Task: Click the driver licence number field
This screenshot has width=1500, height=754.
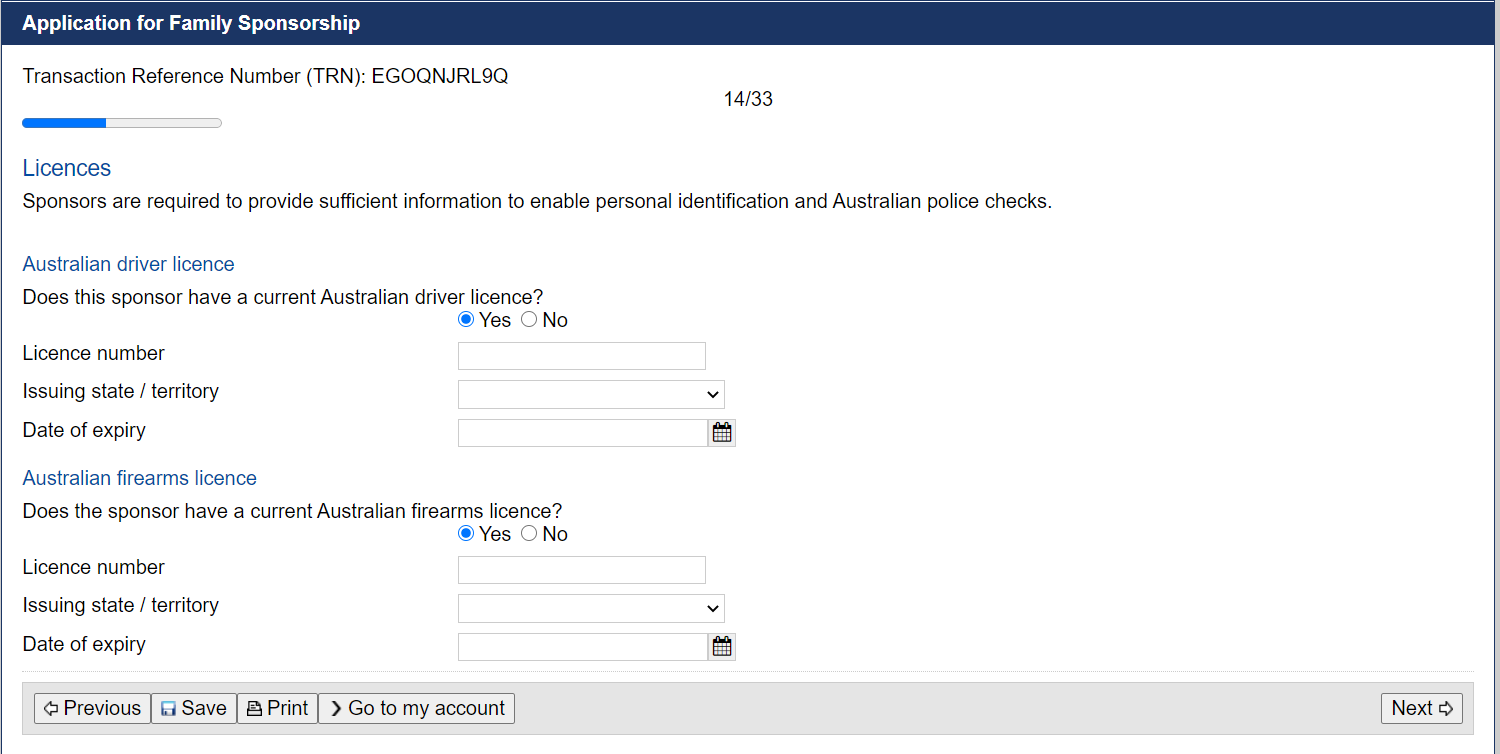Action: [582, 356]
